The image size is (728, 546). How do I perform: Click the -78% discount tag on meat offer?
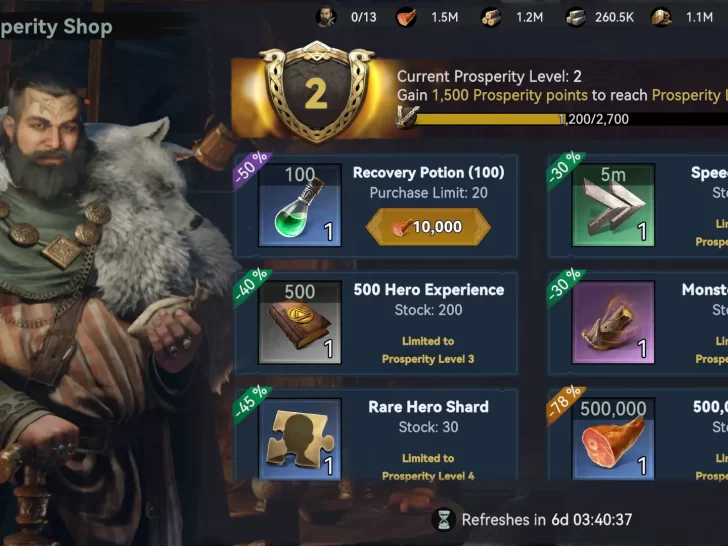(x=565, y=404)
